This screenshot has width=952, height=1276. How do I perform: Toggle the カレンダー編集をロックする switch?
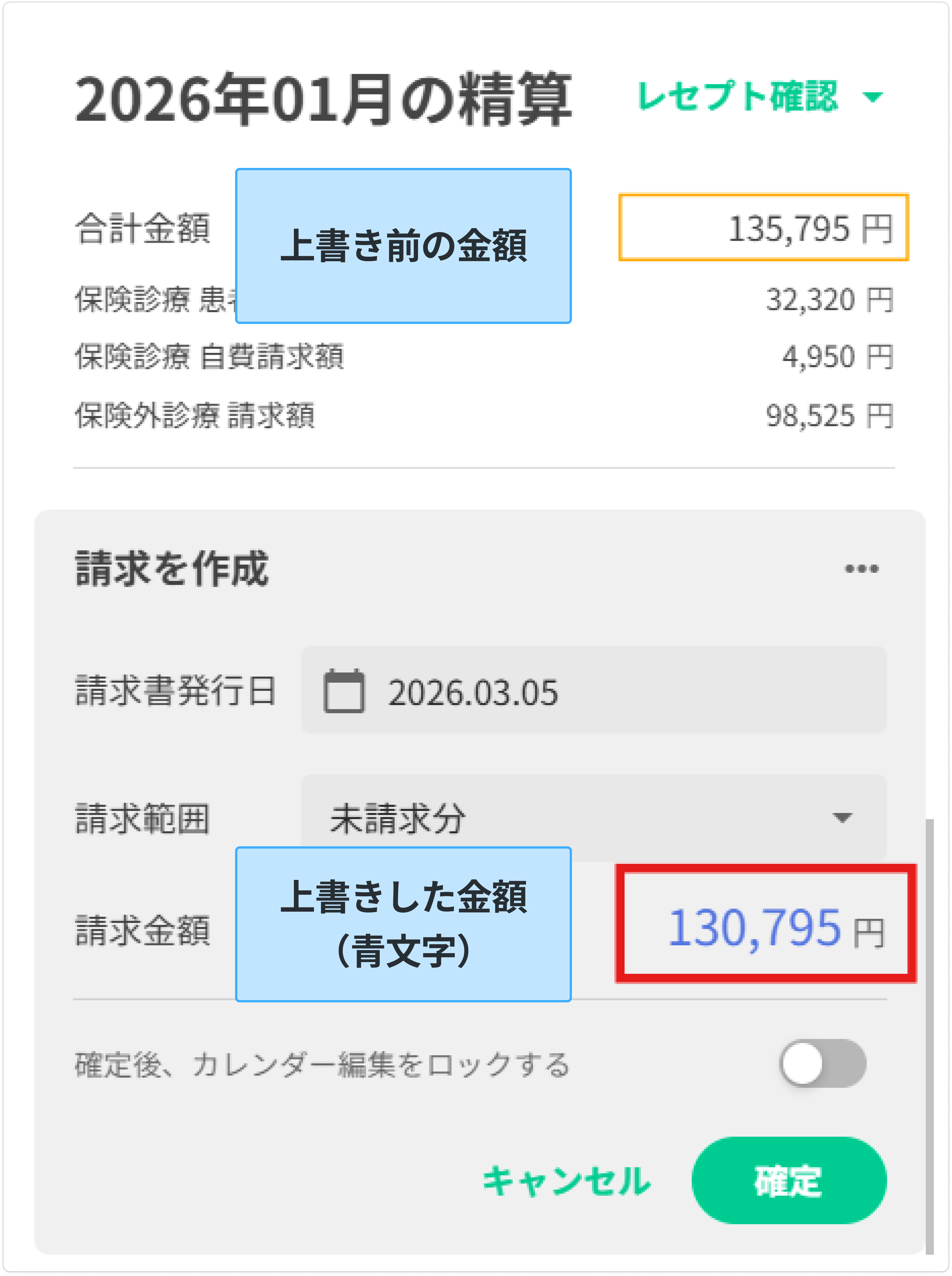point(822,1063)
